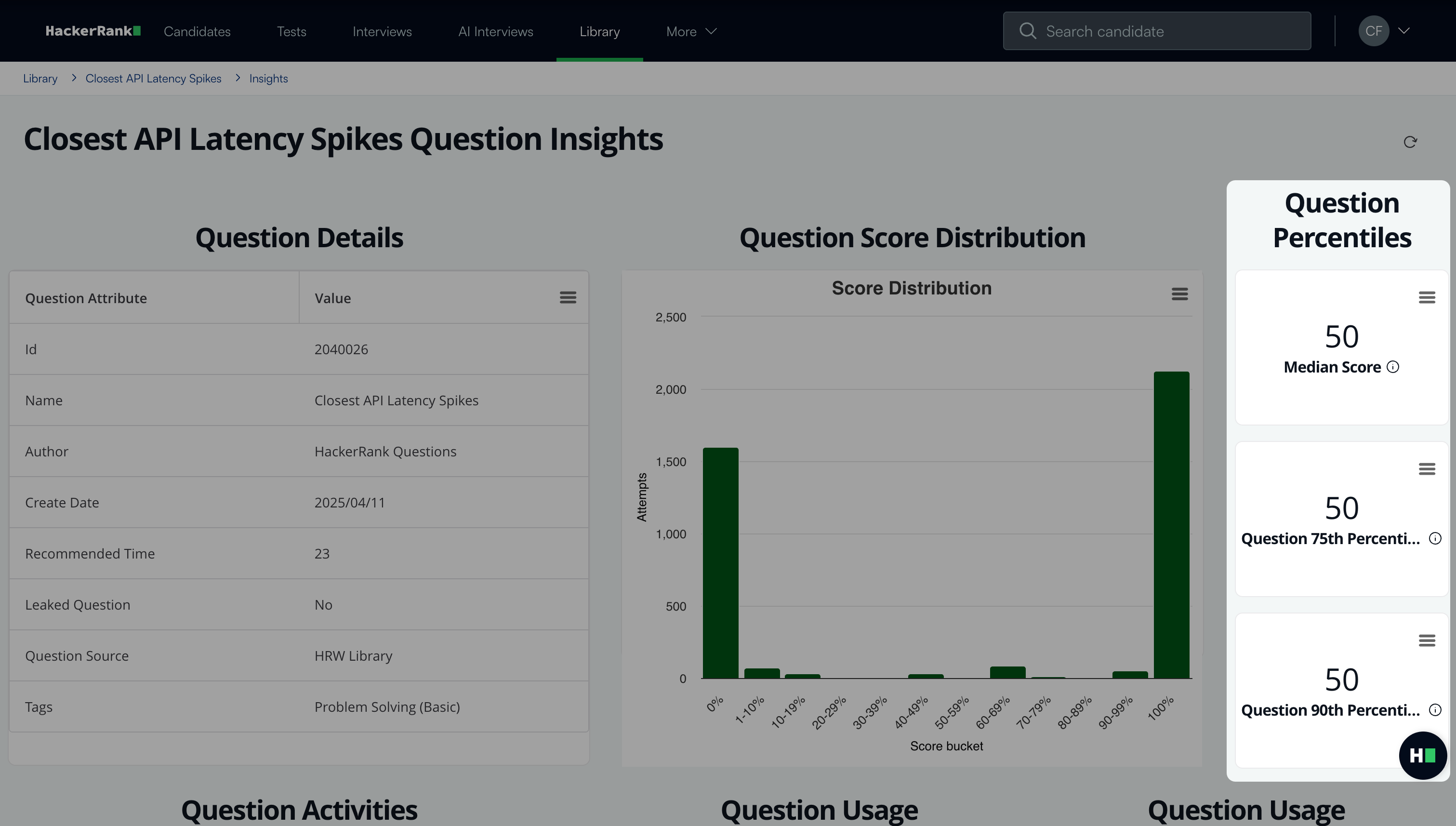Open 75th Percentile card menu icon
The height and width of the screenshot is (826, 1456).
(1427, 468)
